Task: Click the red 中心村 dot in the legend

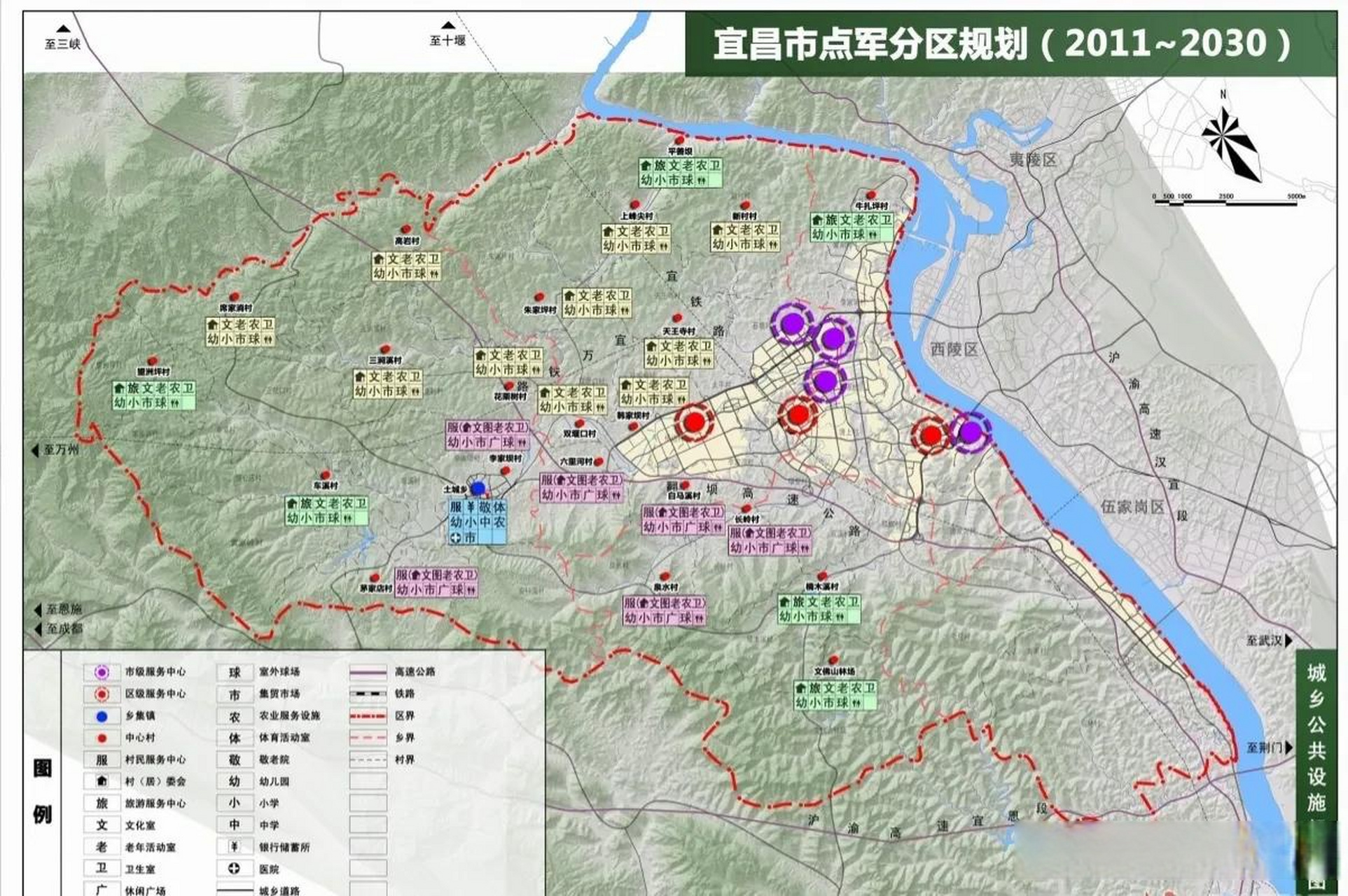Action: tap(102, 737)
